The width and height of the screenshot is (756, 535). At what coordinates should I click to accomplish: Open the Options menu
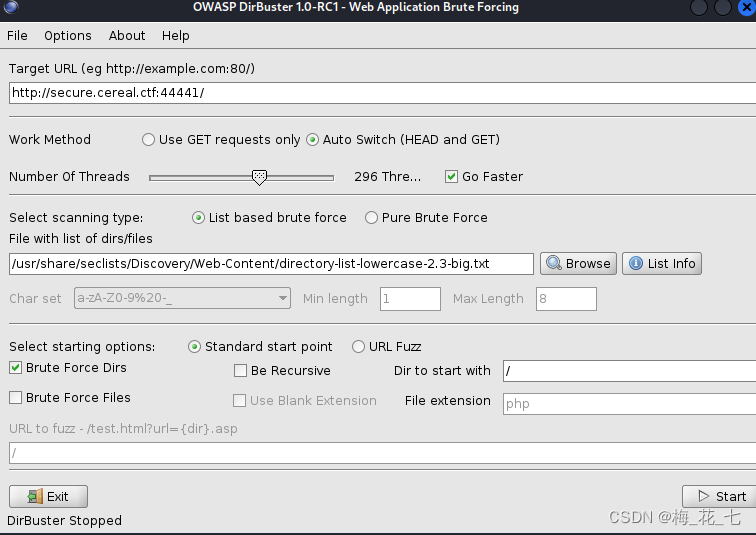coord(68,36)
